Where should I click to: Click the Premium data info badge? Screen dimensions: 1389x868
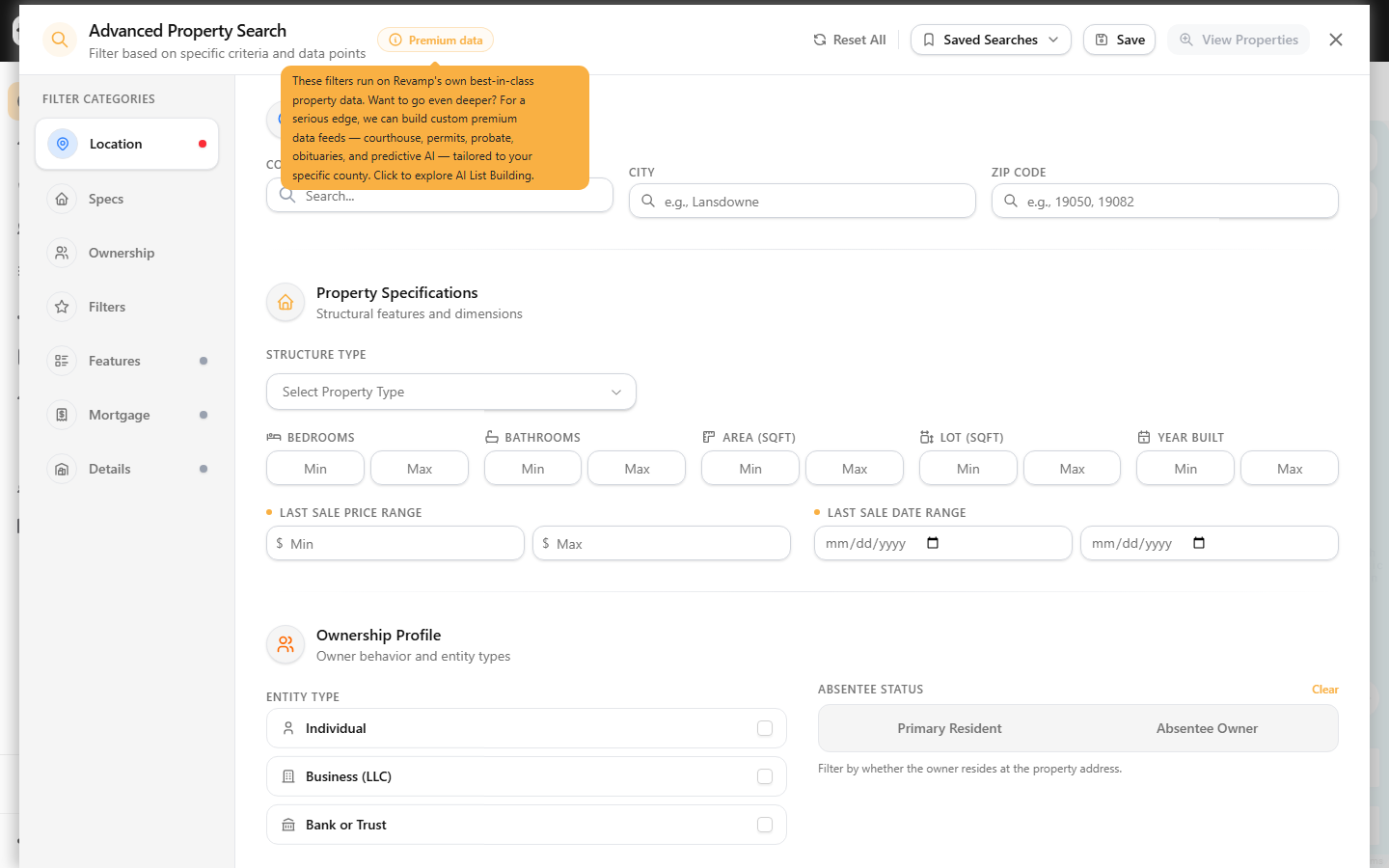tap(435, 40)
